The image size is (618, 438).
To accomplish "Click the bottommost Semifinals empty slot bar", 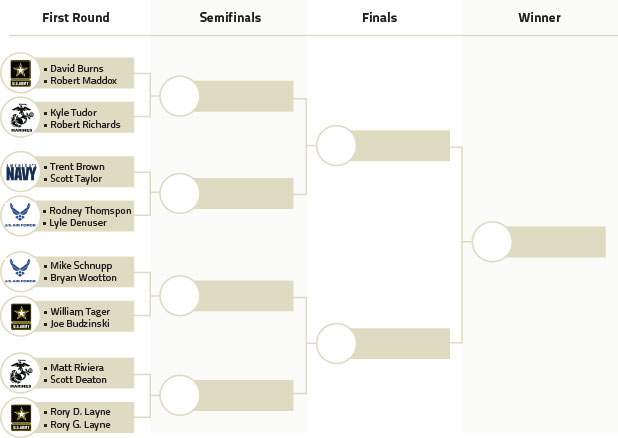I will point(243,395).
